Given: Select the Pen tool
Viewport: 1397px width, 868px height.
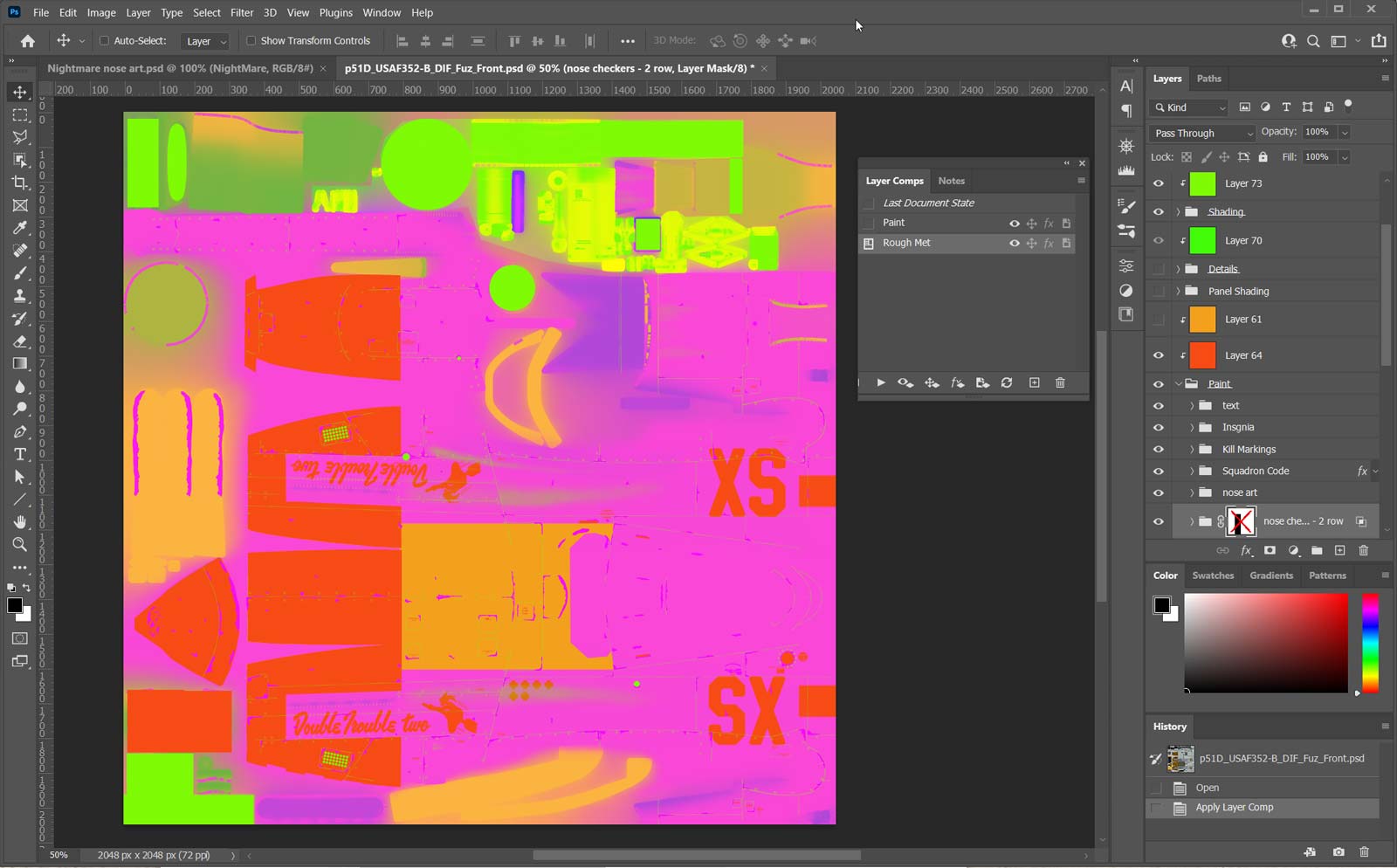Looking at the screenshot, I should pos(19,431).
